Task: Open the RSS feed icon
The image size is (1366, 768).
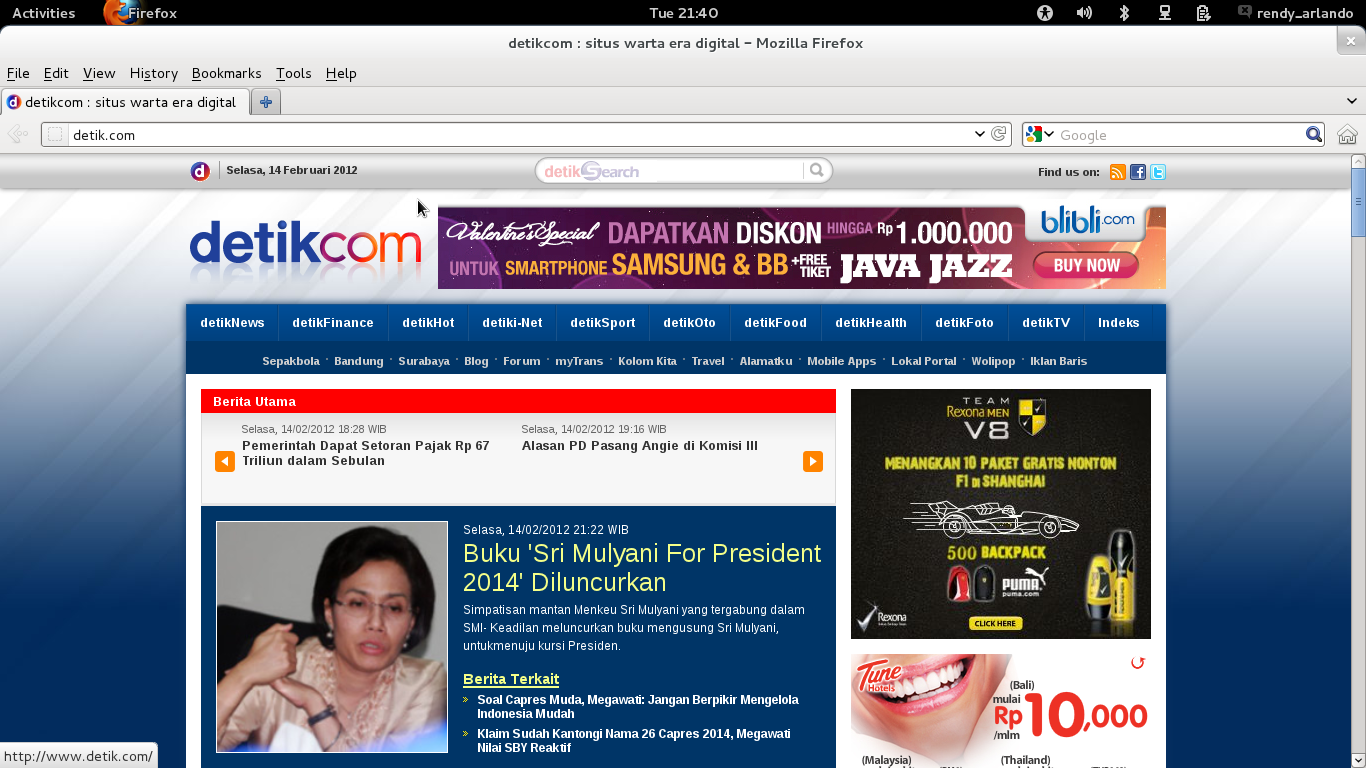Action: 1118,172
